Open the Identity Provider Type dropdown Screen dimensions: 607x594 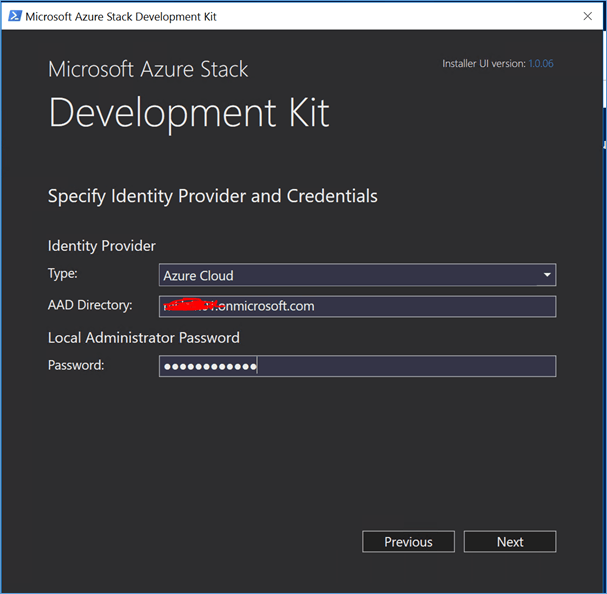click(x=357, y=275)
